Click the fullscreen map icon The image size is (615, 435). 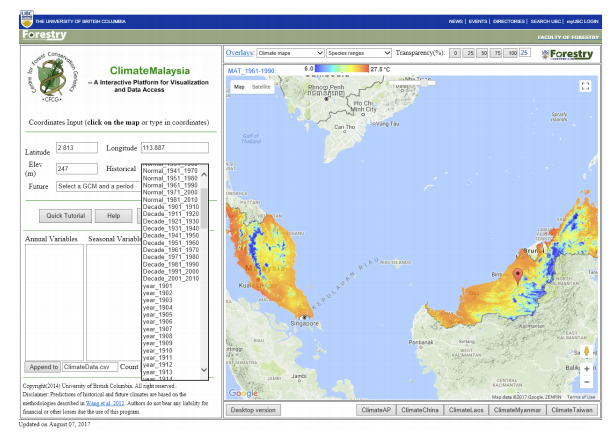click(x=585, y=87)
